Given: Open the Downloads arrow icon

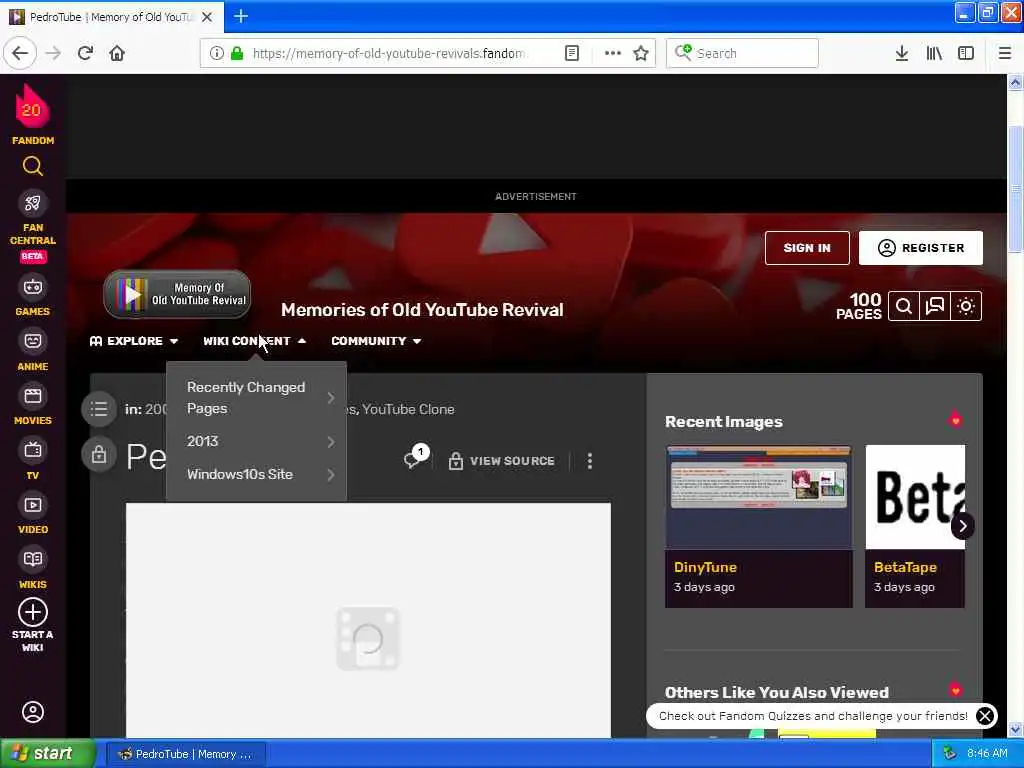Looking at the screenshot, I should coord(902,54).
